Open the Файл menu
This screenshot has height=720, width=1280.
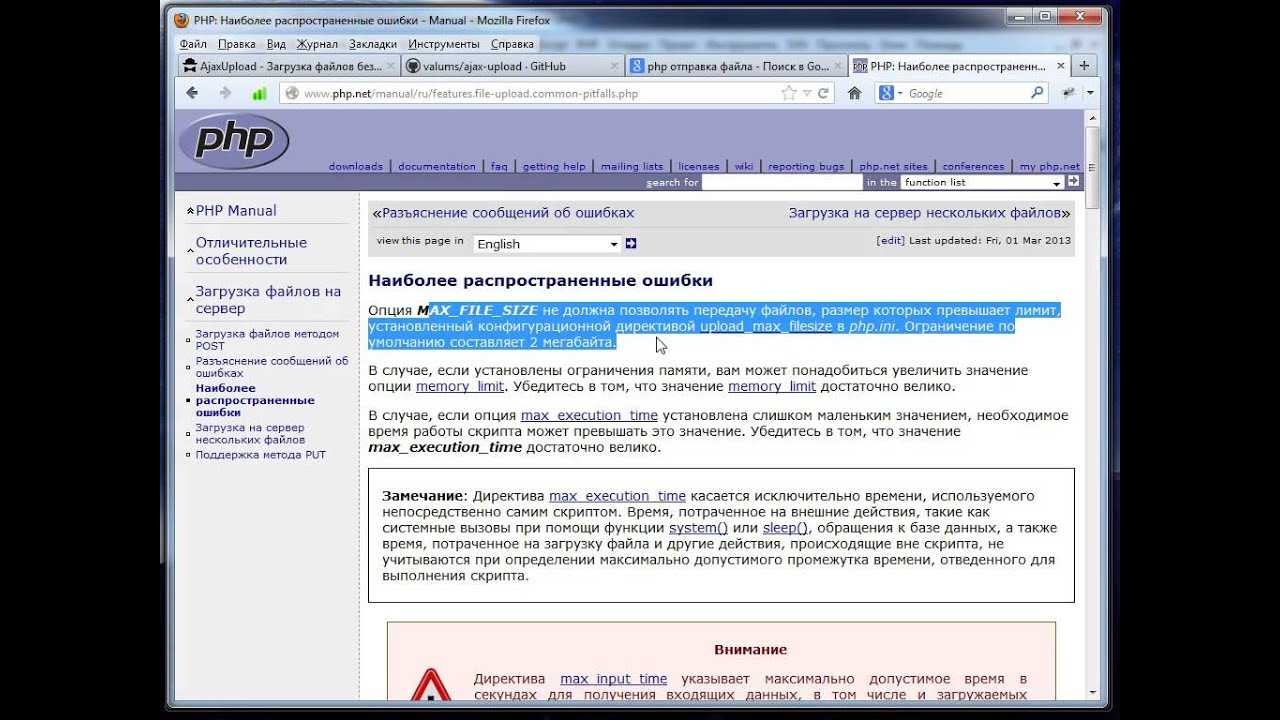click(193, 44)
